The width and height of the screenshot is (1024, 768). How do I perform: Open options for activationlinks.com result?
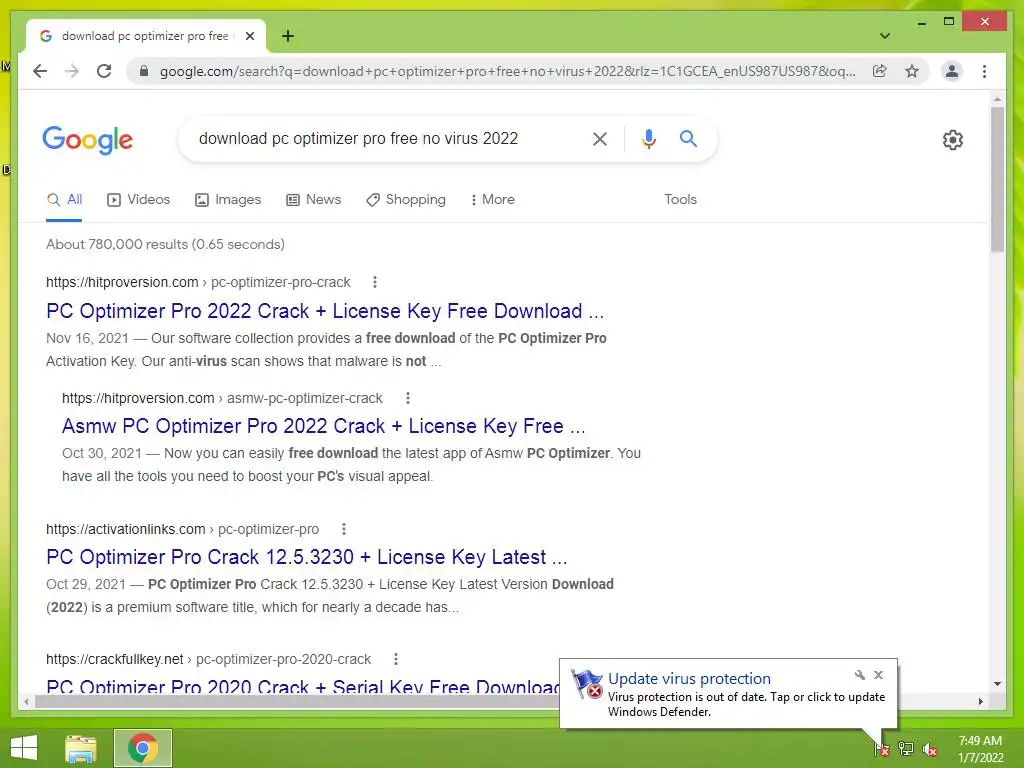click(344, 529)
